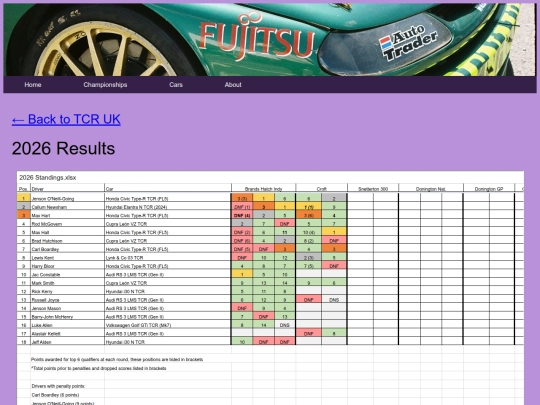The image size is (540, 405).
Task: Open the Championships navigation item
Action: 105,85
